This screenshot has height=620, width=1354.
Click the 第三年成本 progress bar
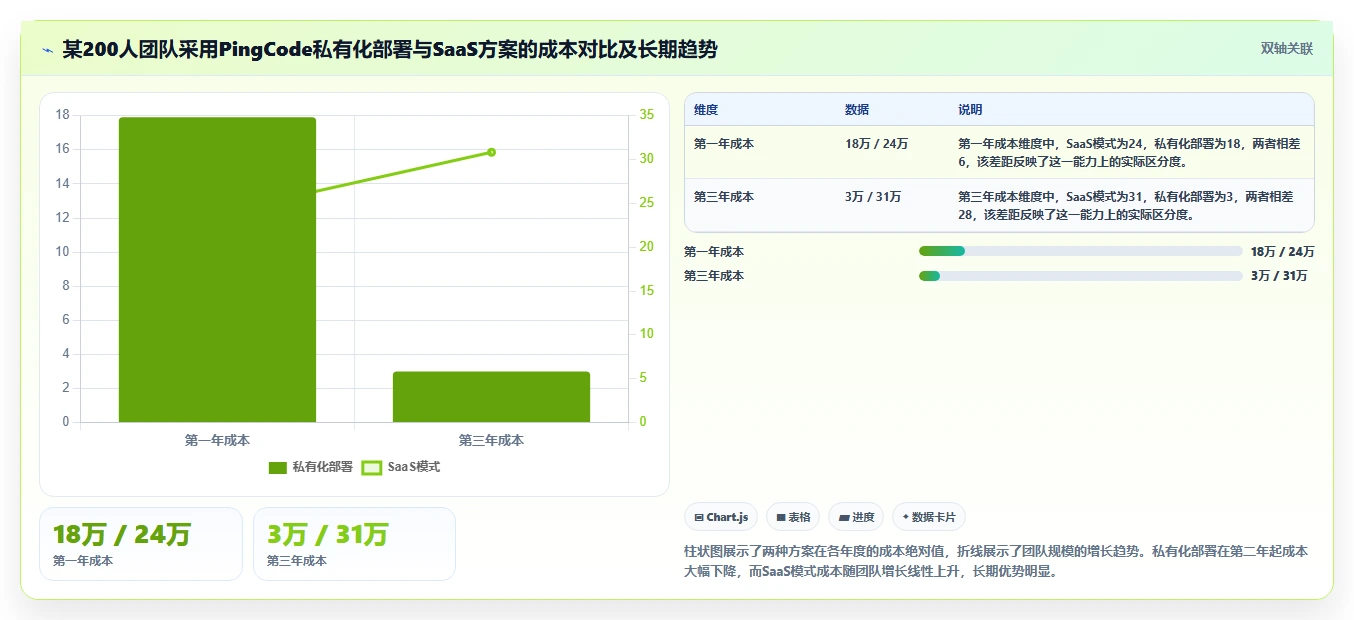click(1080, 275)
